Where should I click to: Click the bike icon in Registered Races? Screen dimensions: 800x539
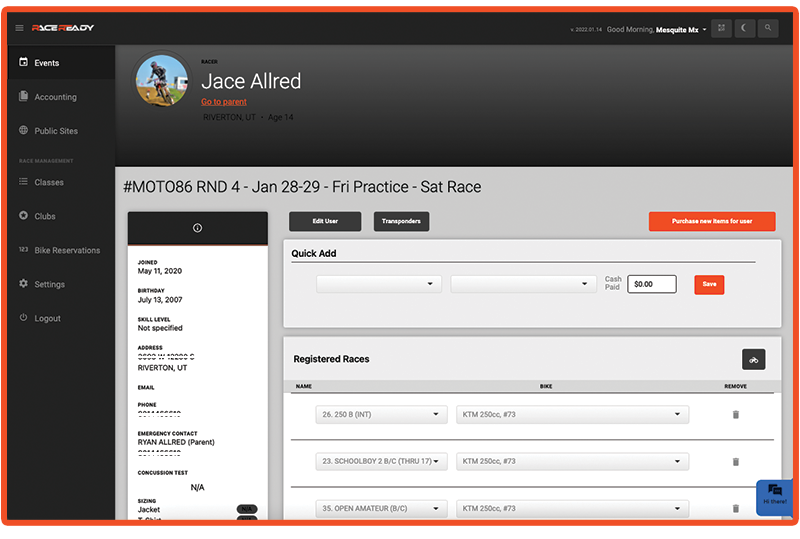tap(754, 360)
